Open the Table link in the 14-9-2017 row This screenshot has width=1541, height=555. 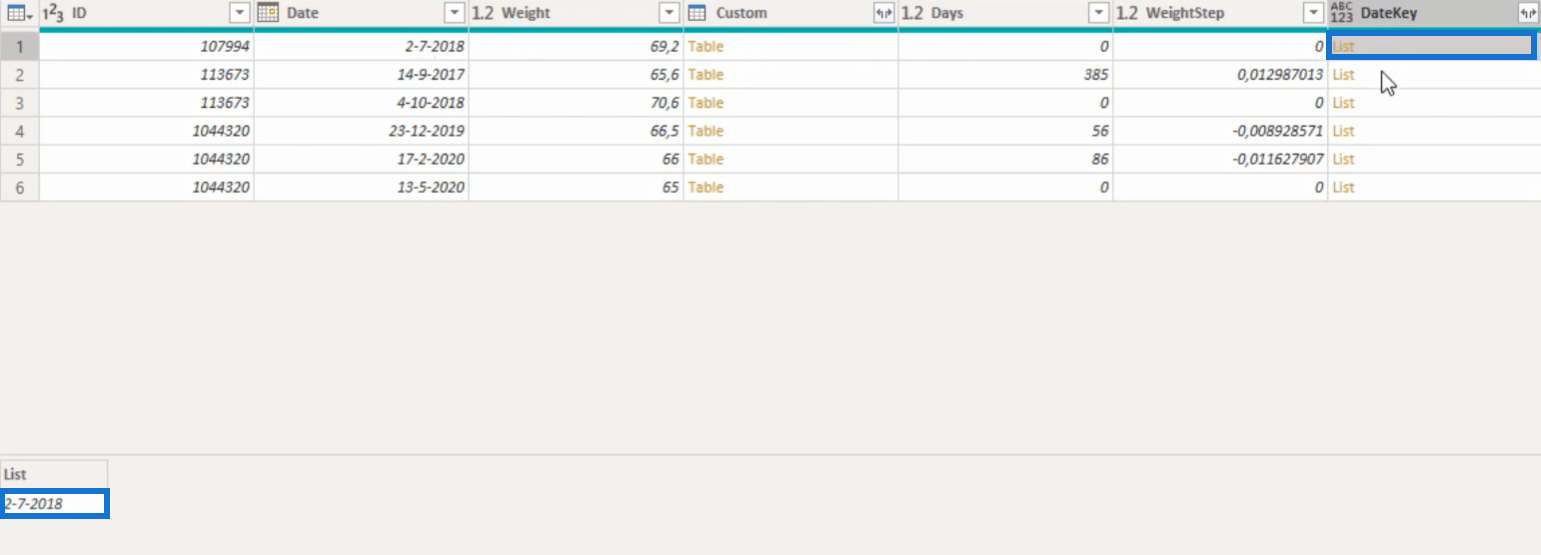pyautogui.click(x=705, y=75)
